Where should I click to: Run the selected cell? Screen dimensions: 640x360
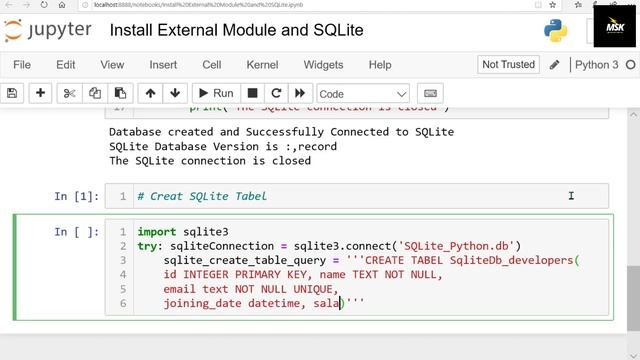tap(216, 93)
